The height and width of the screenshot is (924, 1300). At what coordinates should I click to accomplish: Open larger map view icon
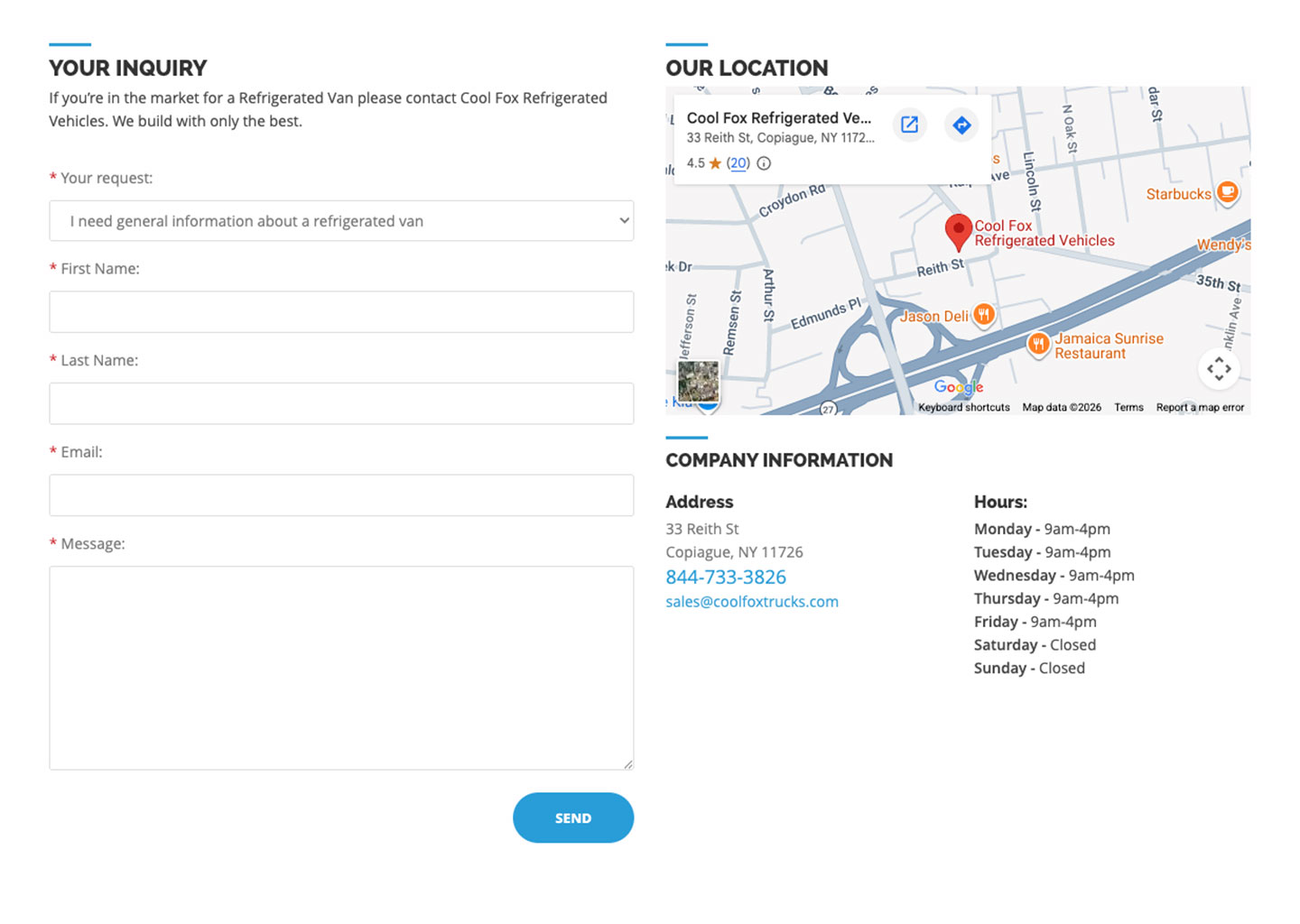point(909,125)
